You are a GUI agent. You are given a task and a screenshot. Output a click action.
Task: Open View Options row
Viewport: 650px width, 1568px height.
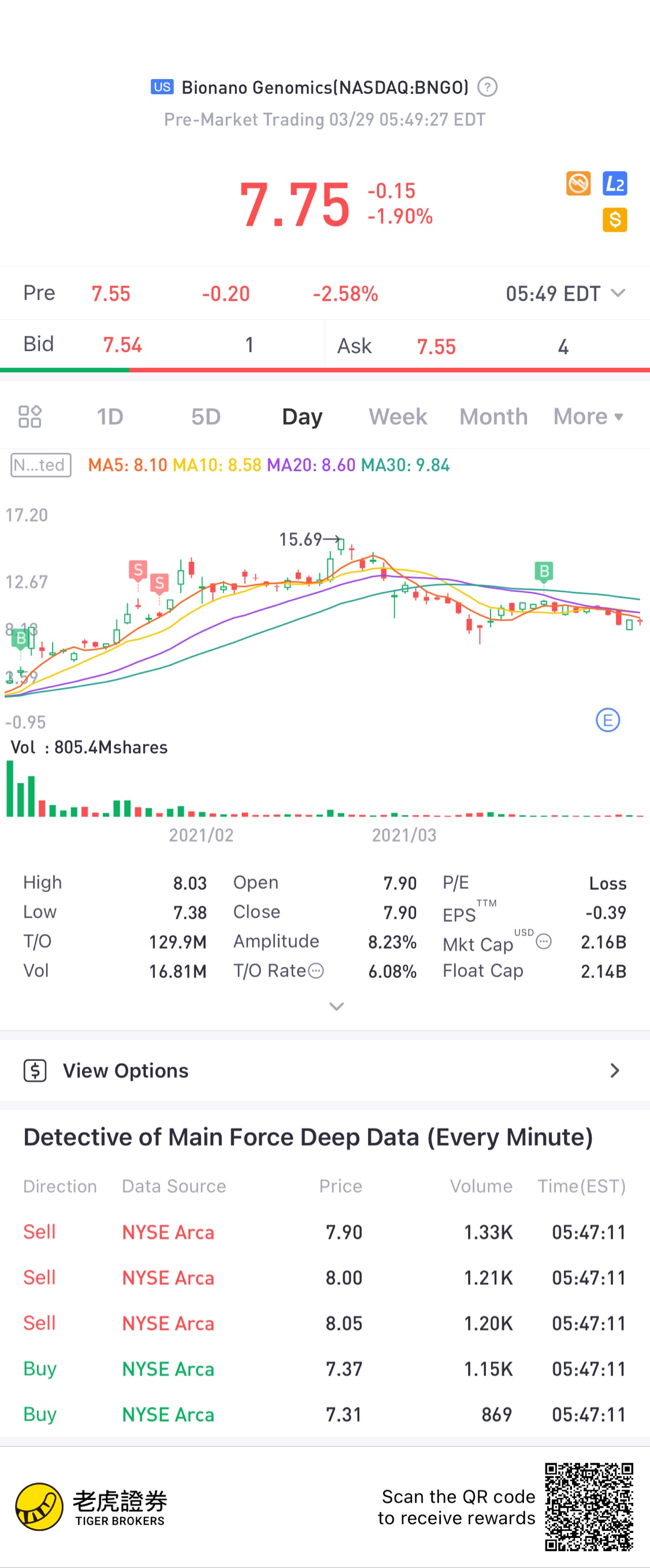(x=325, y=1071)
